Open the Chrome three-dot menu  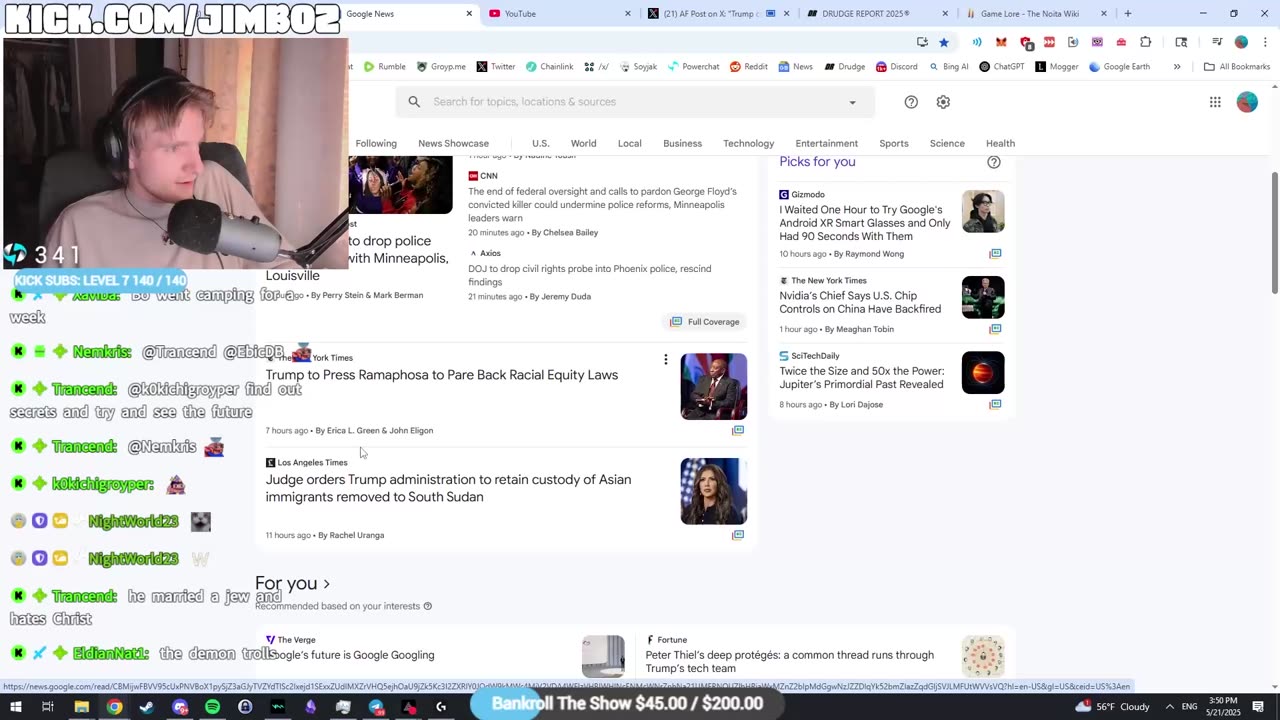(1264, 42)
